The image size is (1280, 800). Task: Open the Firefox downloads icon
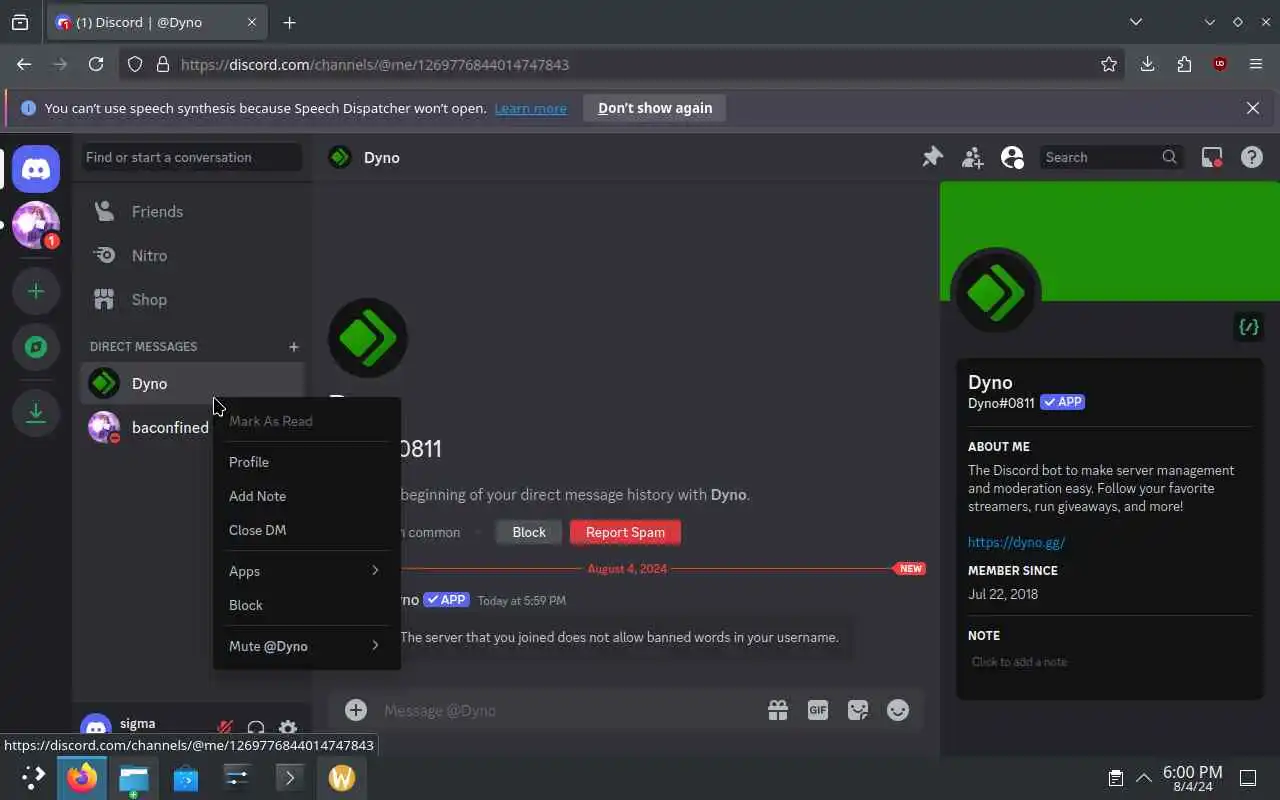click(x=1147, y=64)
